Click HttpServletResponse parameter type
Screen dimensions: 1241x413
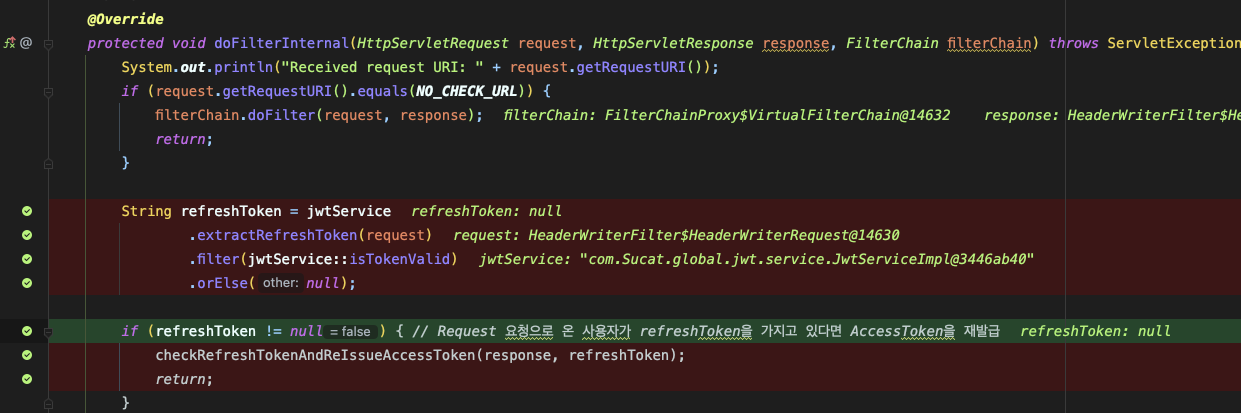674,43
